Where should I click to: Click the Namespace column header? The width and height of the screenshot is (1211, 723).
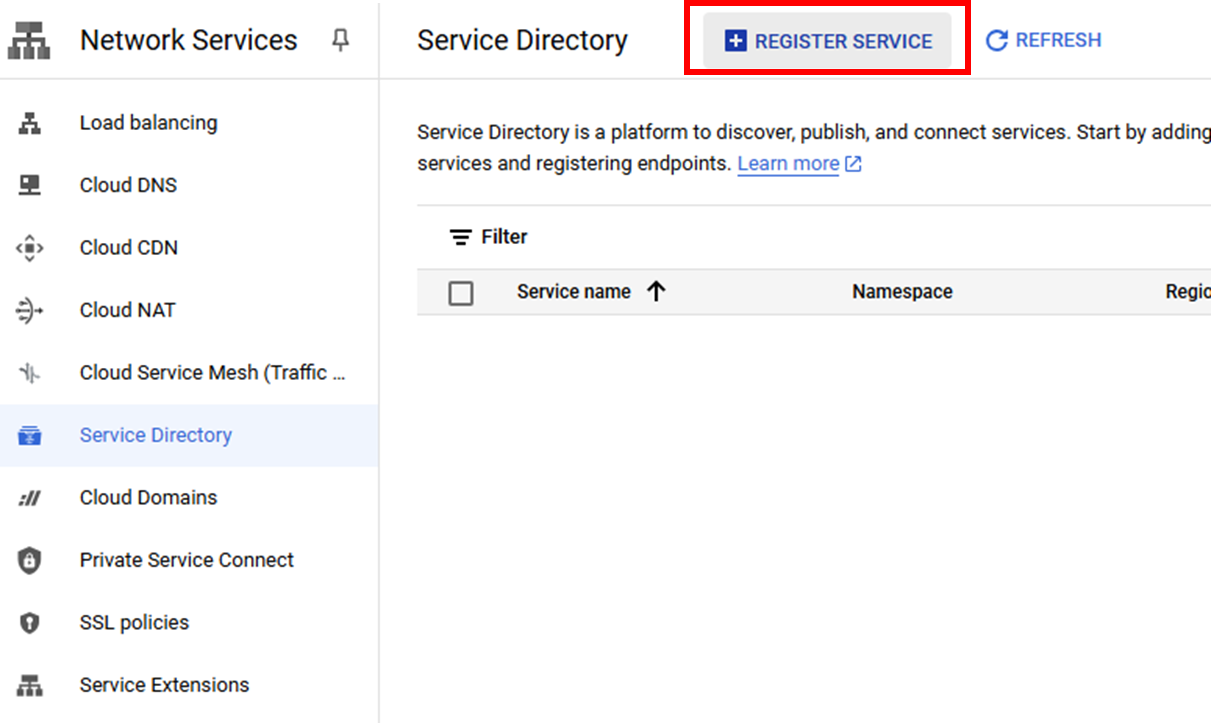coord(902,292)
